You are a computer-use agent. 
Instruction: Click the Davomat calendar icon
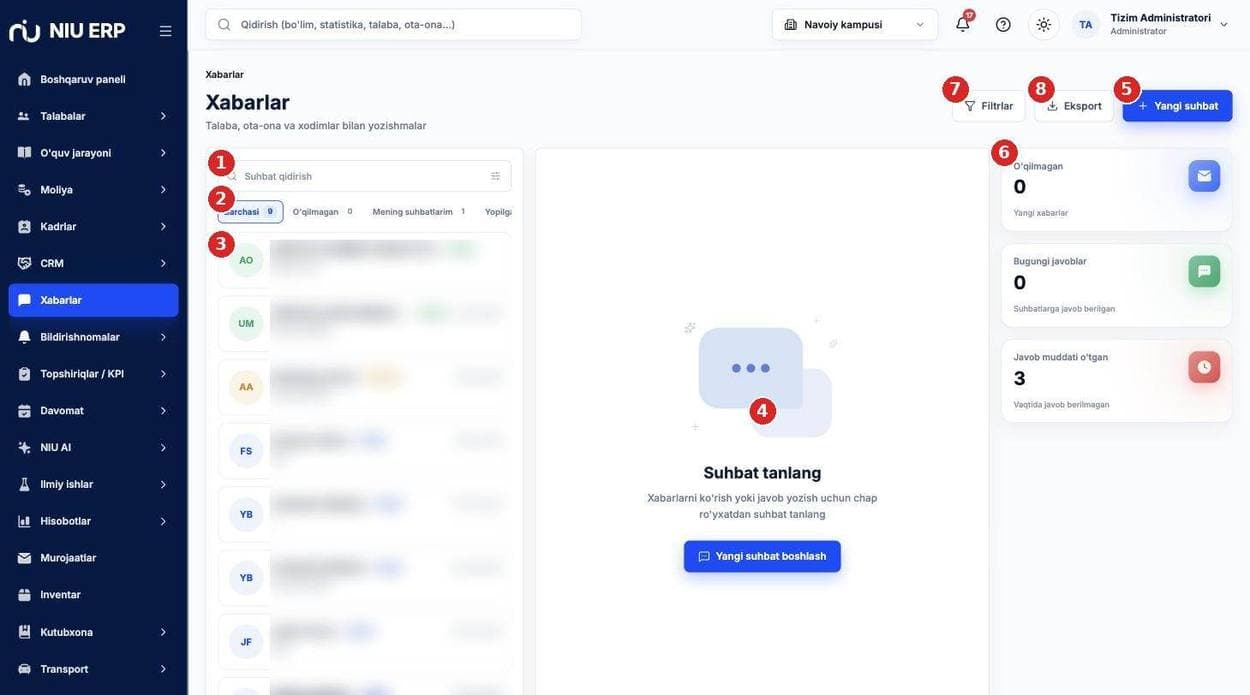[x=24, y=411]
